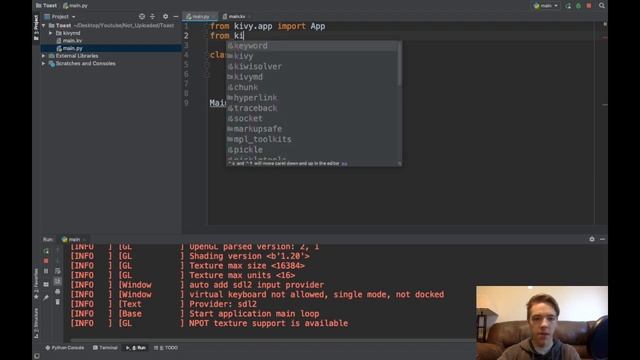Toggle scroll to end in Run console
The image size is (640, 360).
[x=58, y=281]
